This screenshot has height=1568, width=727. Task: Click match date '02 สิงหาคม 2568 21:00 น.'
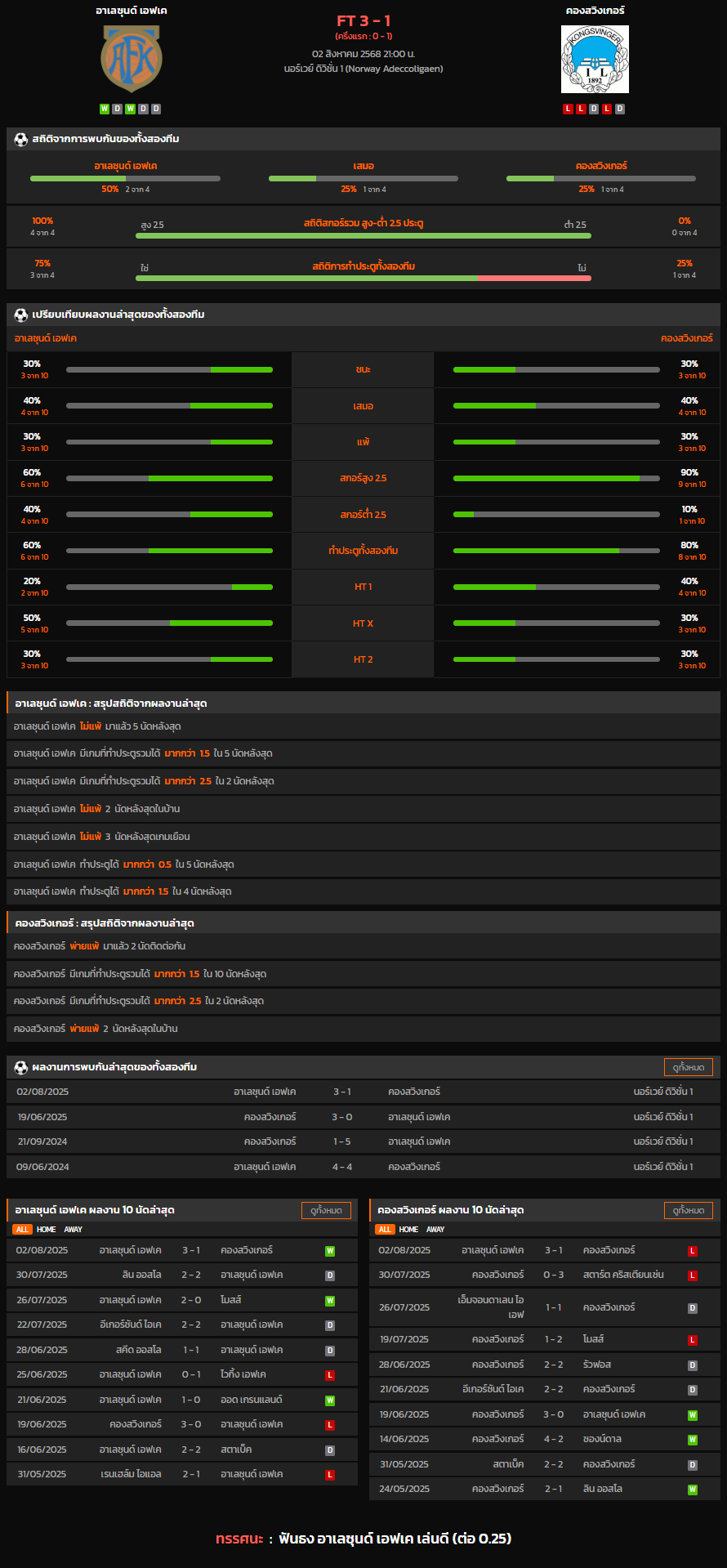363,54
